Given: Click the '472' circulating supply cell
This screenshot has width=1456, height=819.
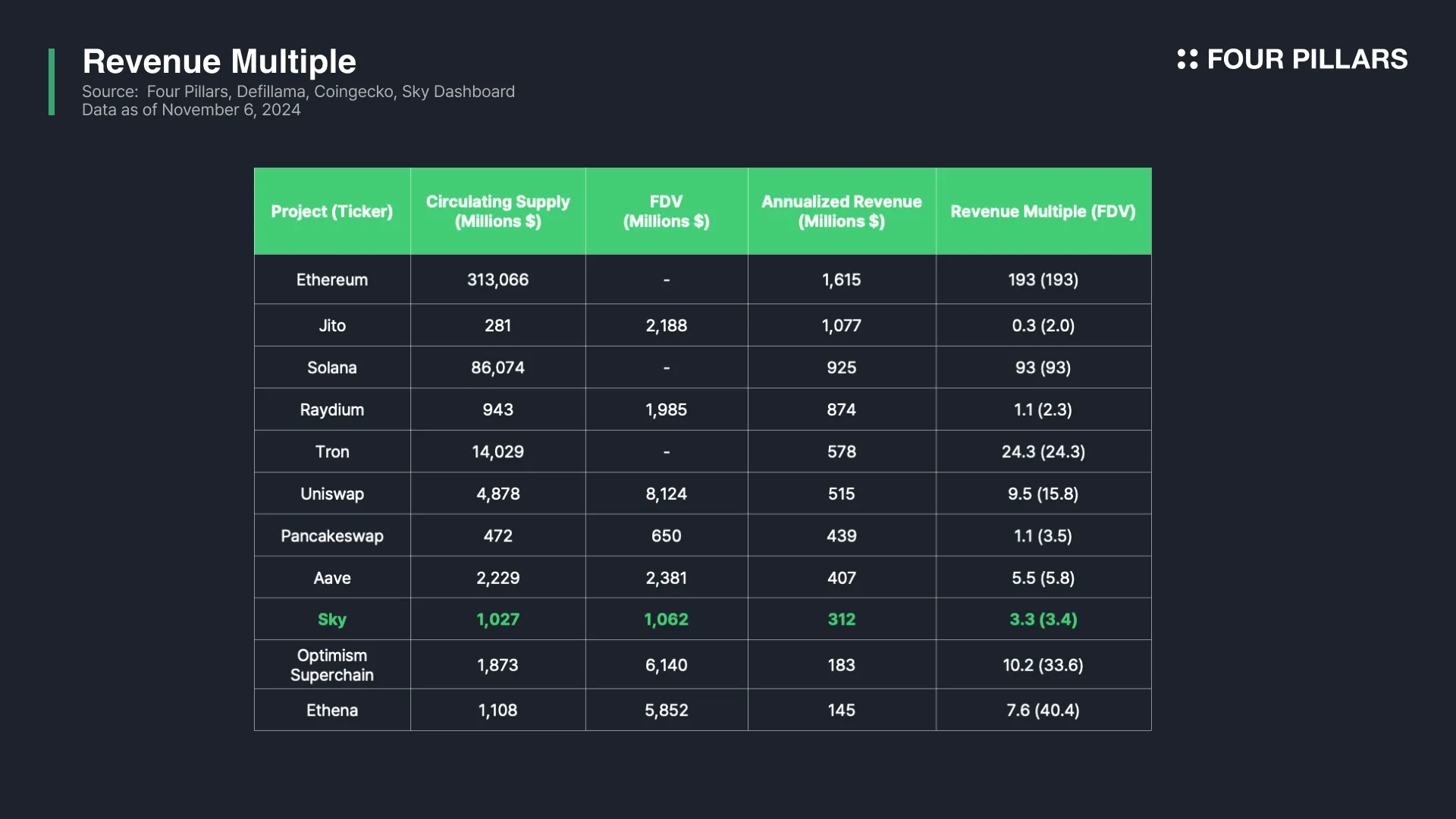Looking at the screenshot, I should click(498, 536).
